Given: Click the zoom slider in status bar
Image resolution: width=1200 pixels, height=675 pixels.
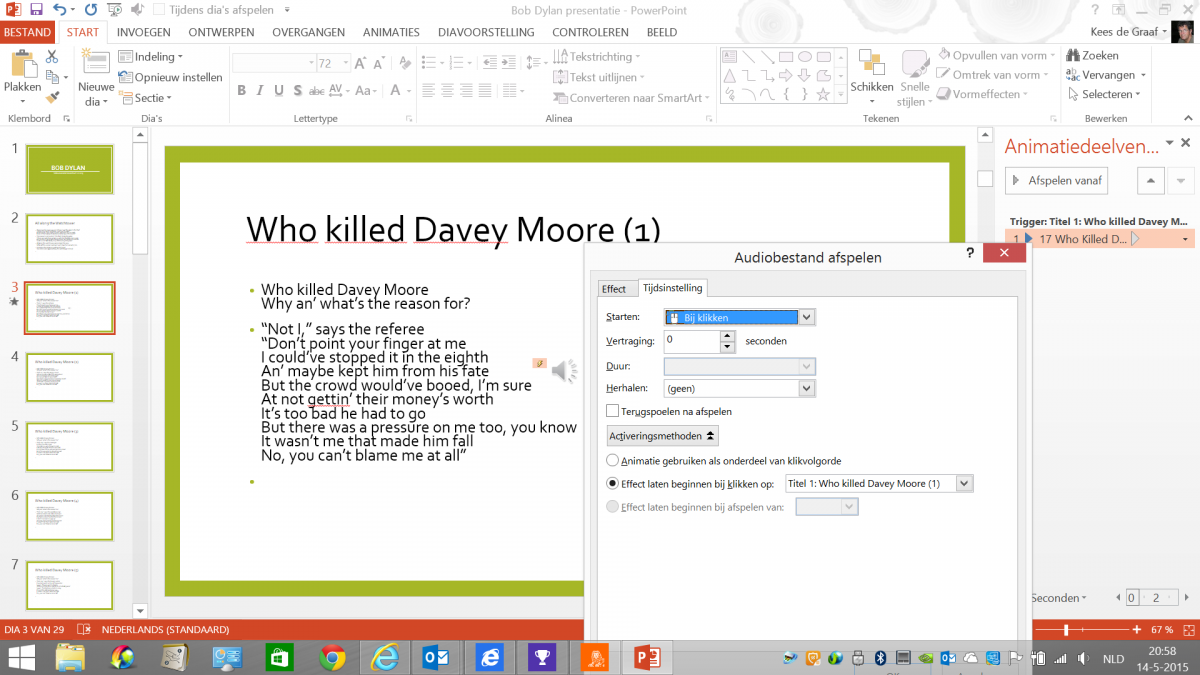Looking at the screenshot, I should [1066, 630].
